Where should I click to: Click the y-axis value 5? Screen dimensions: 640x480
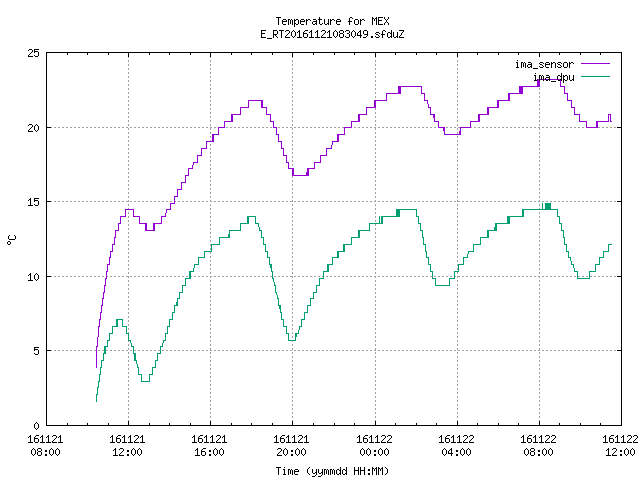pyautogui.click(x=36, y=351)
